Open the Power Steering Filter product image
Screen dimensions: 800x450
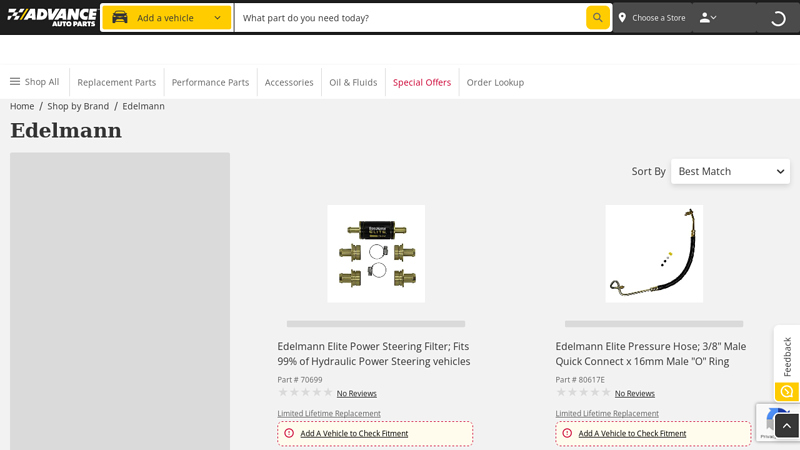[x=376, y=254]
